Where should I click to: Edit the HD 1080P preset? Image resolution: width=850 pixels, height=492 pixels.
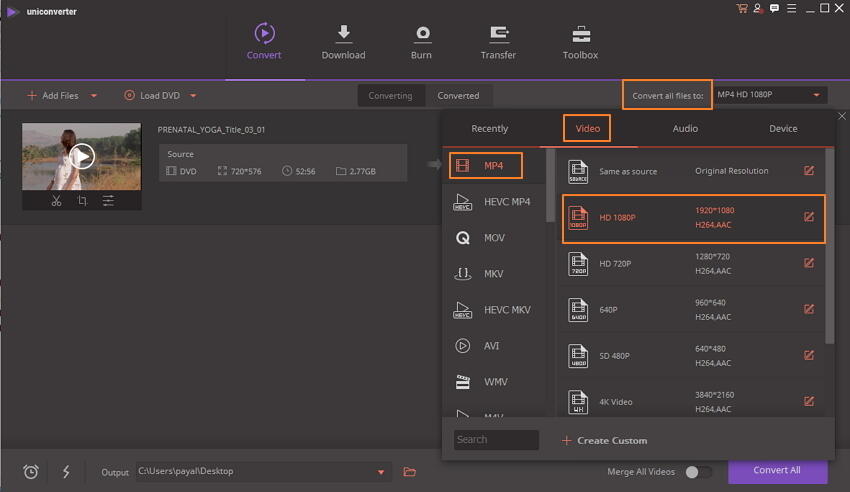(x=809, y=217)
